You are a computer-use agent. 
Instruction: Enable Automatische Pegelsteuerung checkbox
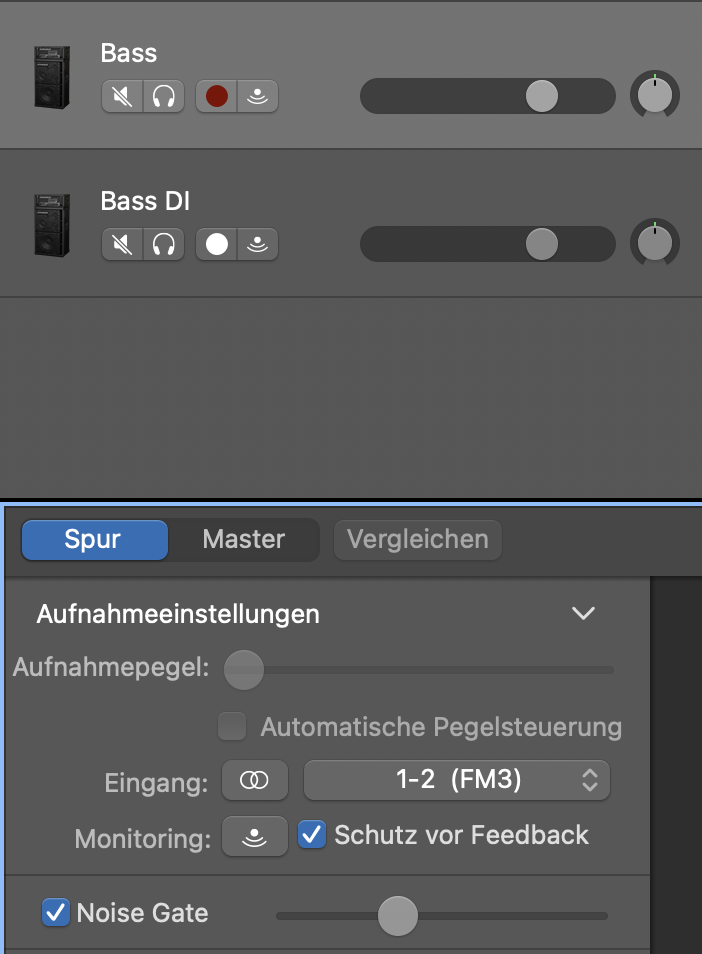[x=233, y=727]
